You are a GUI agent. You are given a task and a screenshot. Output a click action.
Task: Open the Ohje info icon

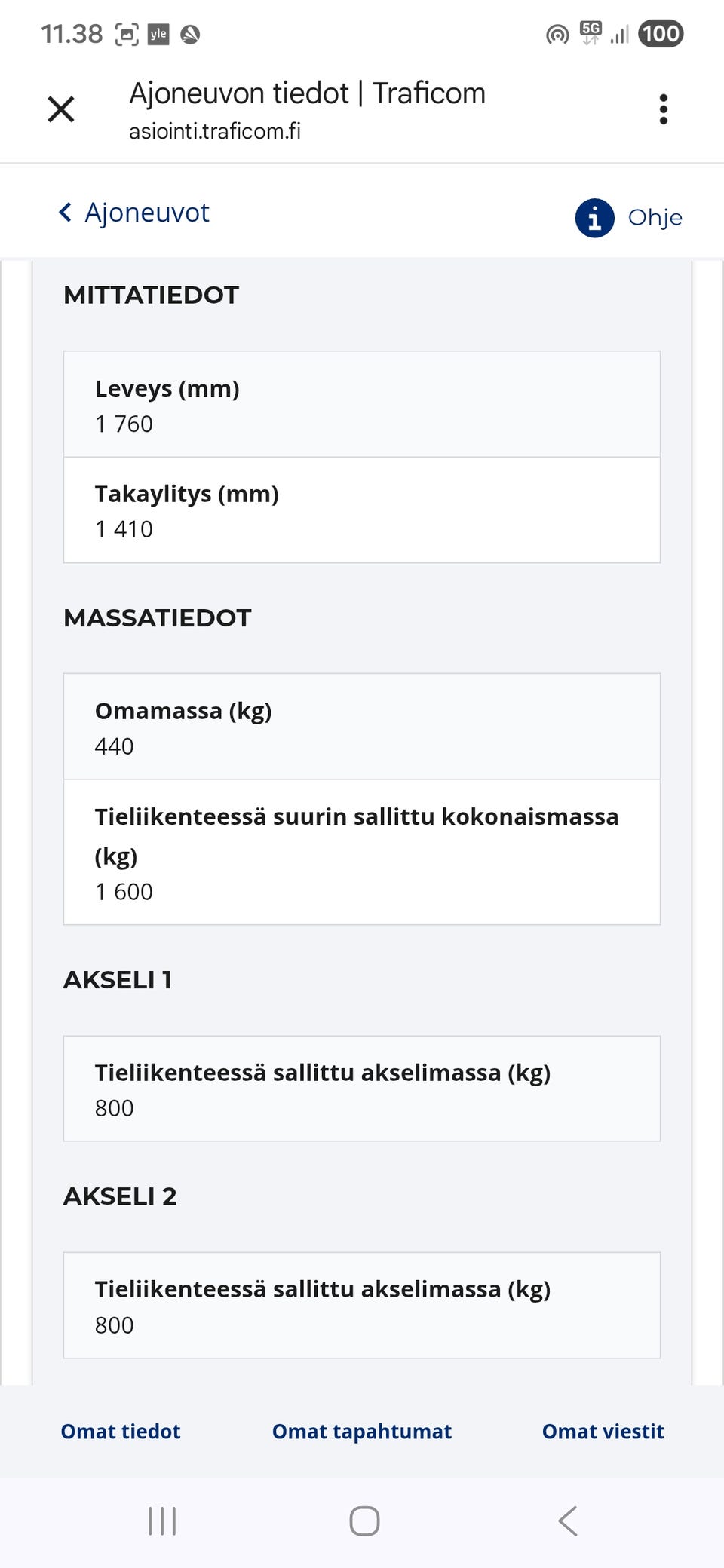[594, 218]
